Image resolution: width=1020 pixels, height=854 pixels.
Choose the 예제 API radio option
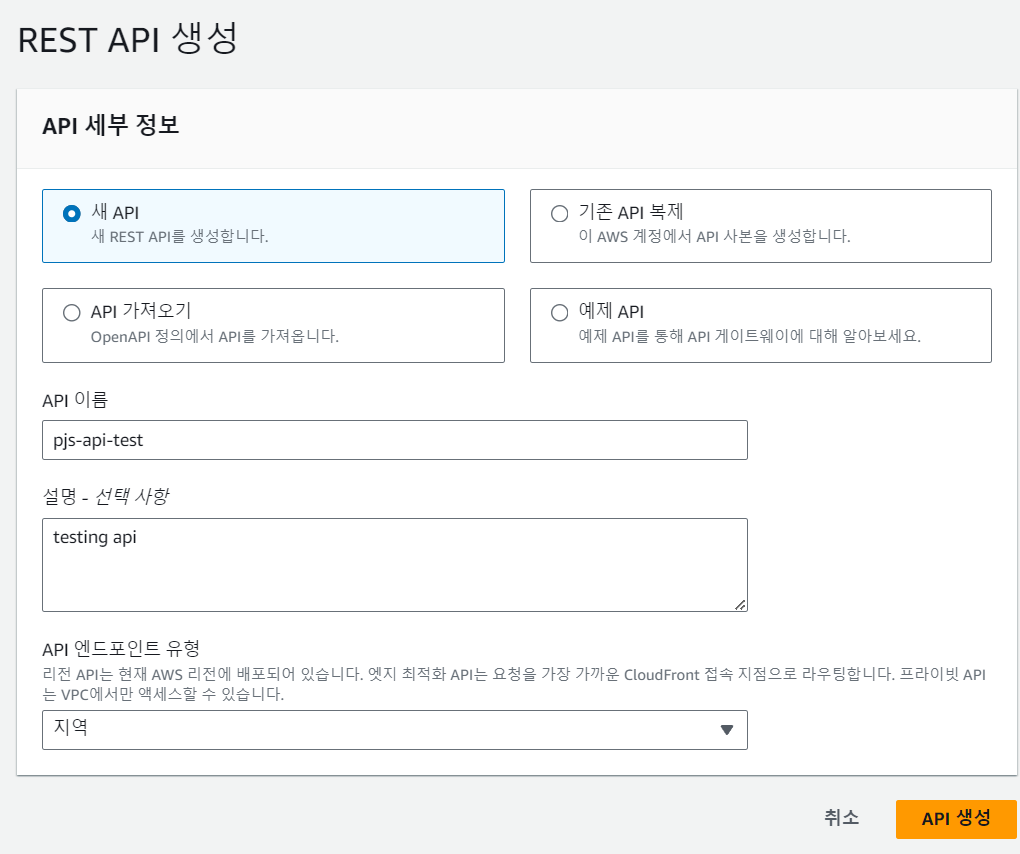pos(559,313)
